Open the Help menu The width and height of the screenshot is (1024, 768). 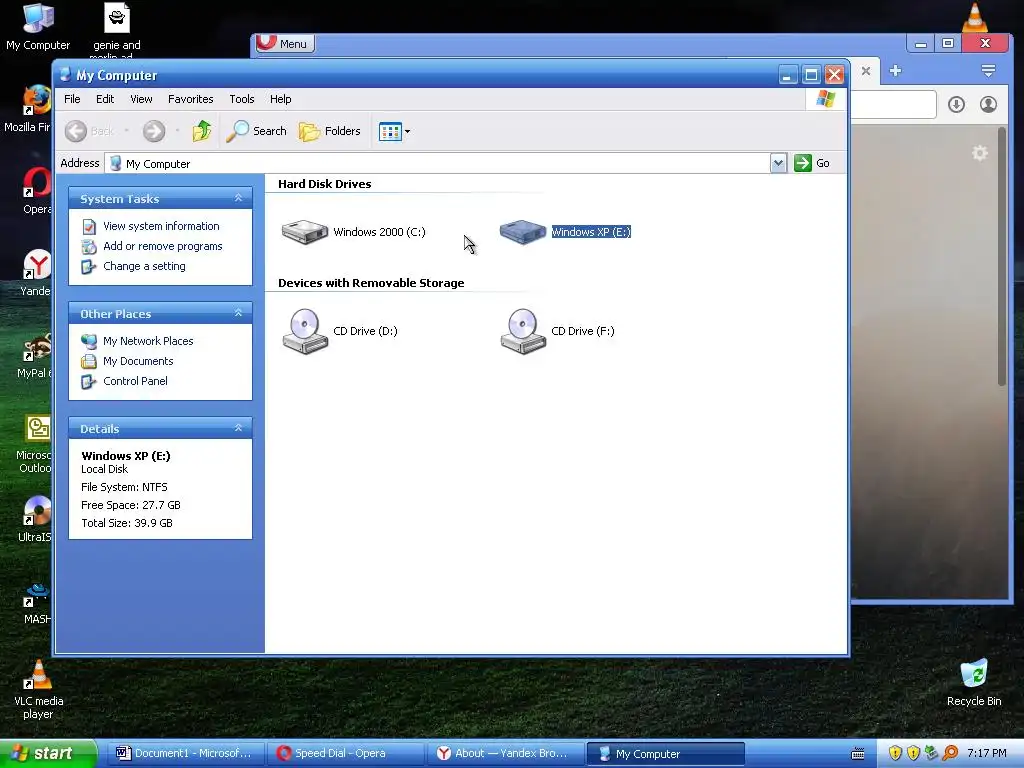[281, 99]
